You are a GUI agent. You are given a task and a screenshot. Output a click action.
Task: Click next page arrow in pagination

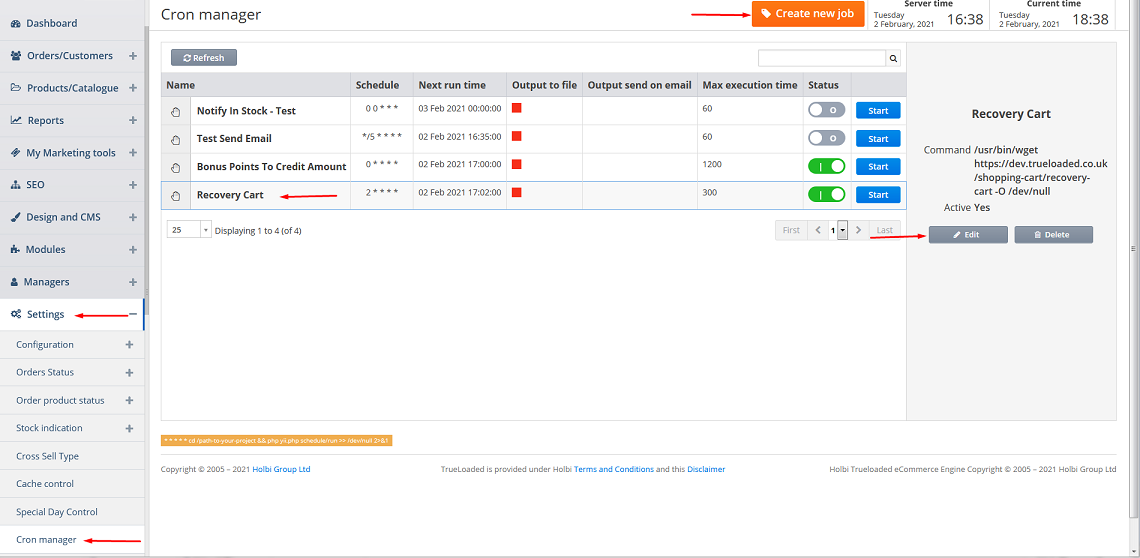(858, 230)
